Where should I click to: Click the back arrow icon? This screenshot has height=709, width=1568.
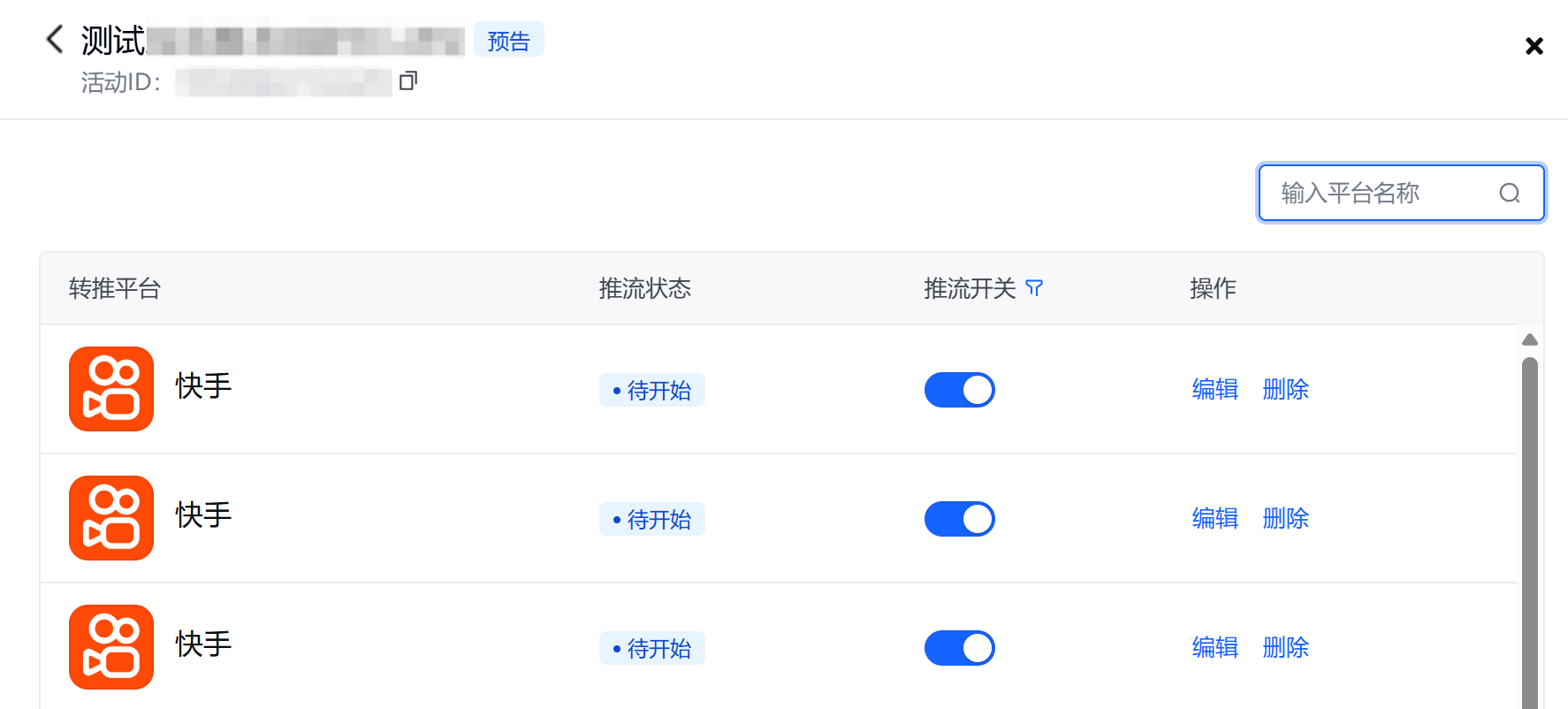55,39
